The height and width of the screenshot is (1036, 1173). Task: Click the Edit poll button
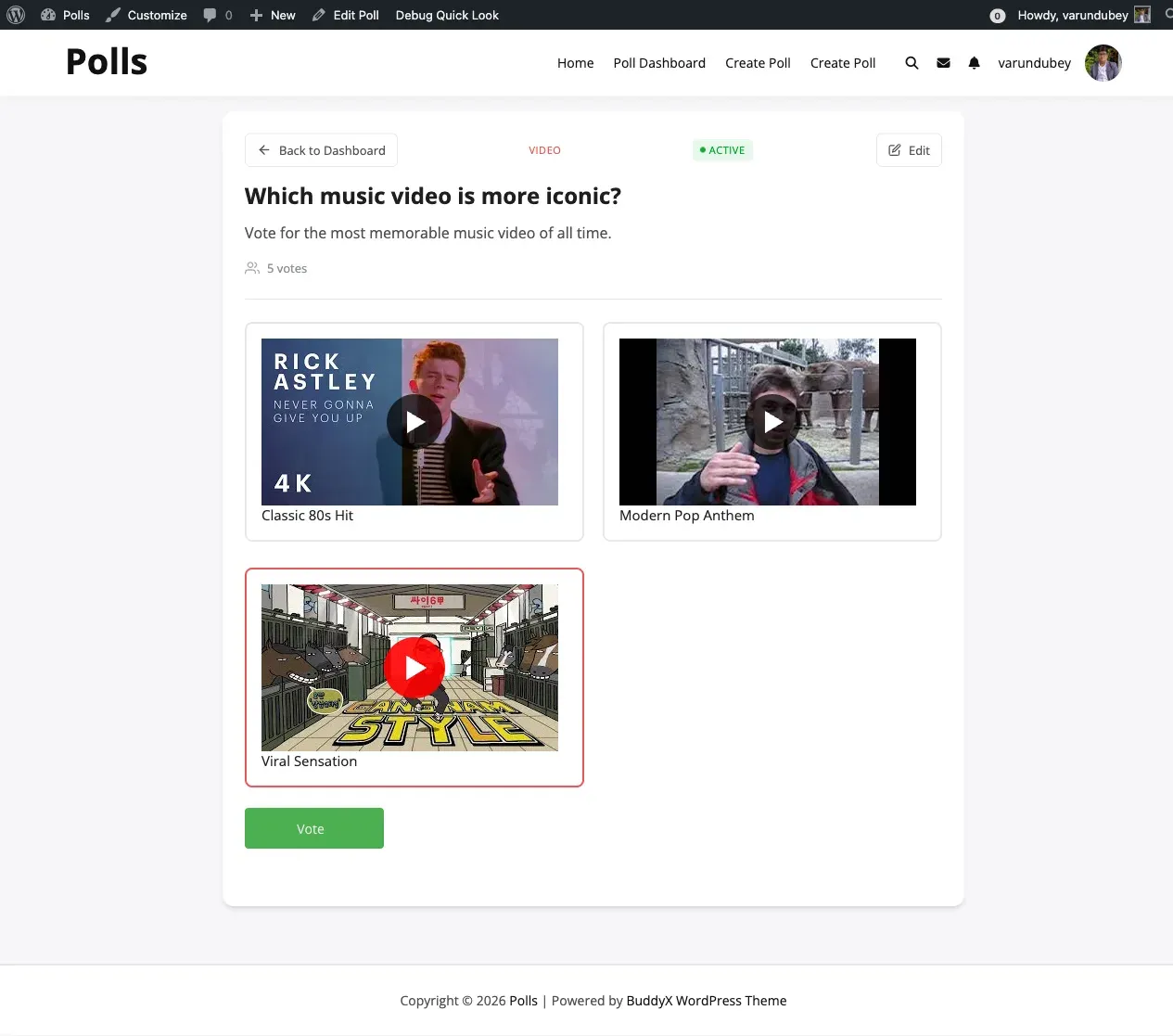(909, 150)
